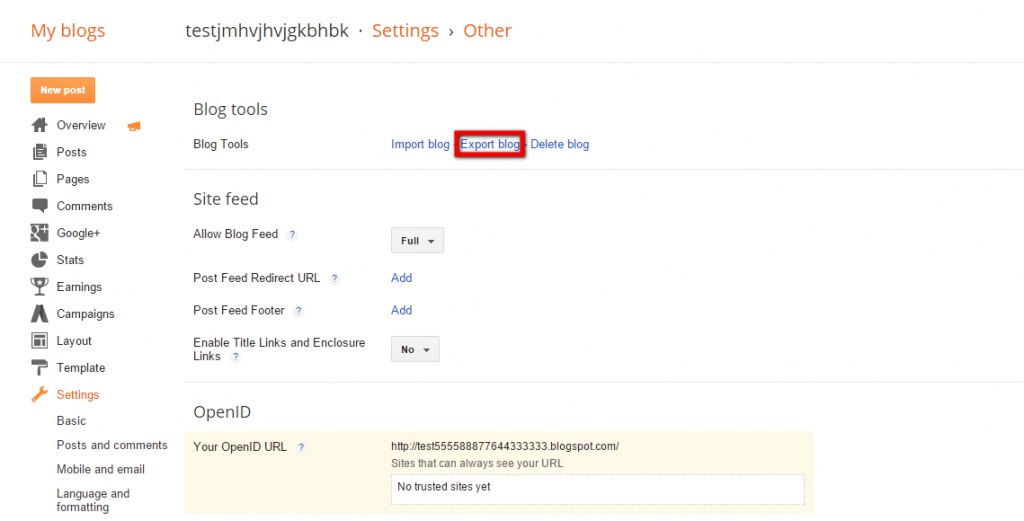Click the Comments speech bubble icon
Image resolution: width=1024 pixels, height=521 pixels.
[40, 206]
